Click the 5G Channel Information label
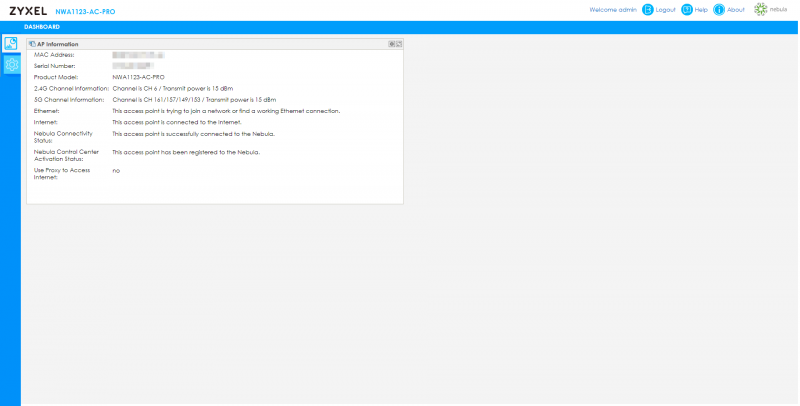This screenshot has height=406, width=800. 69,100
